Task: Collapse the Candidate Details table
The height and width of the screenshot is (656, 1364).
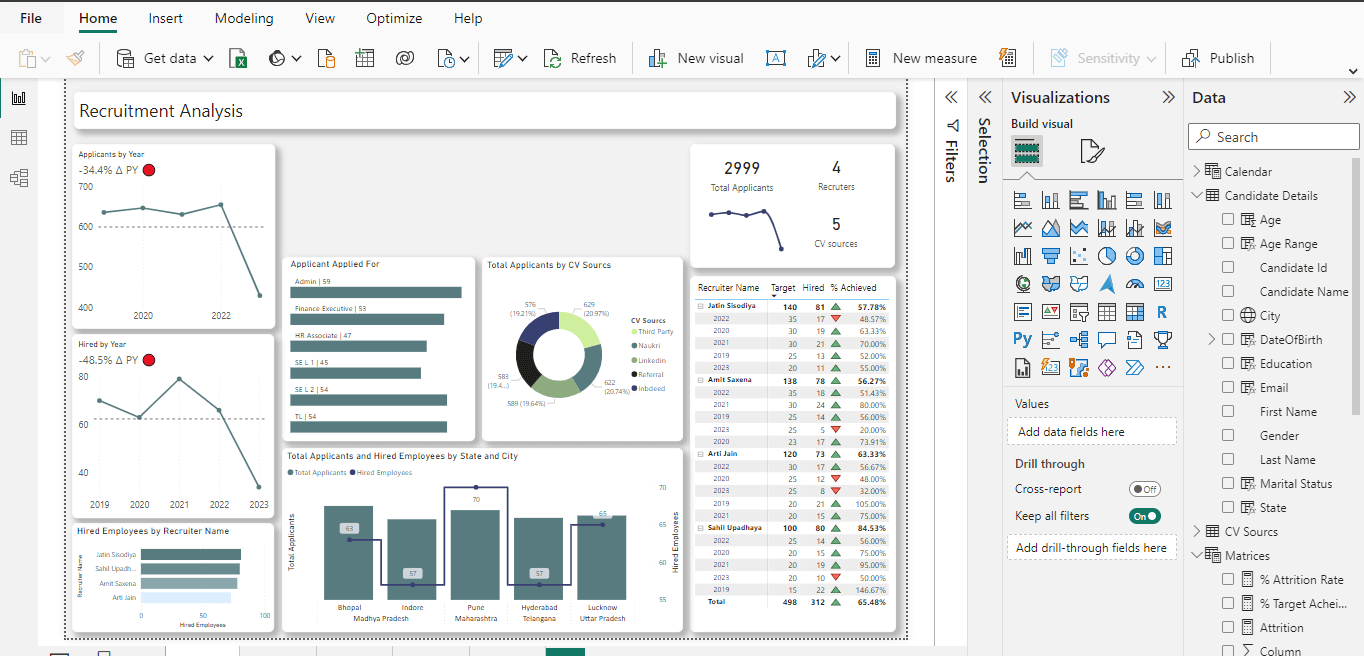Action: (1197, 196)
